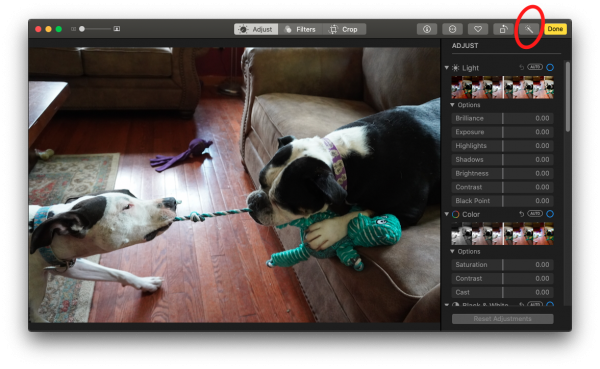Collapse the Color section triangle
Image resolution: width=600 pixels, height=369 pixels.
pyautogui.click(x=447, y=214)
